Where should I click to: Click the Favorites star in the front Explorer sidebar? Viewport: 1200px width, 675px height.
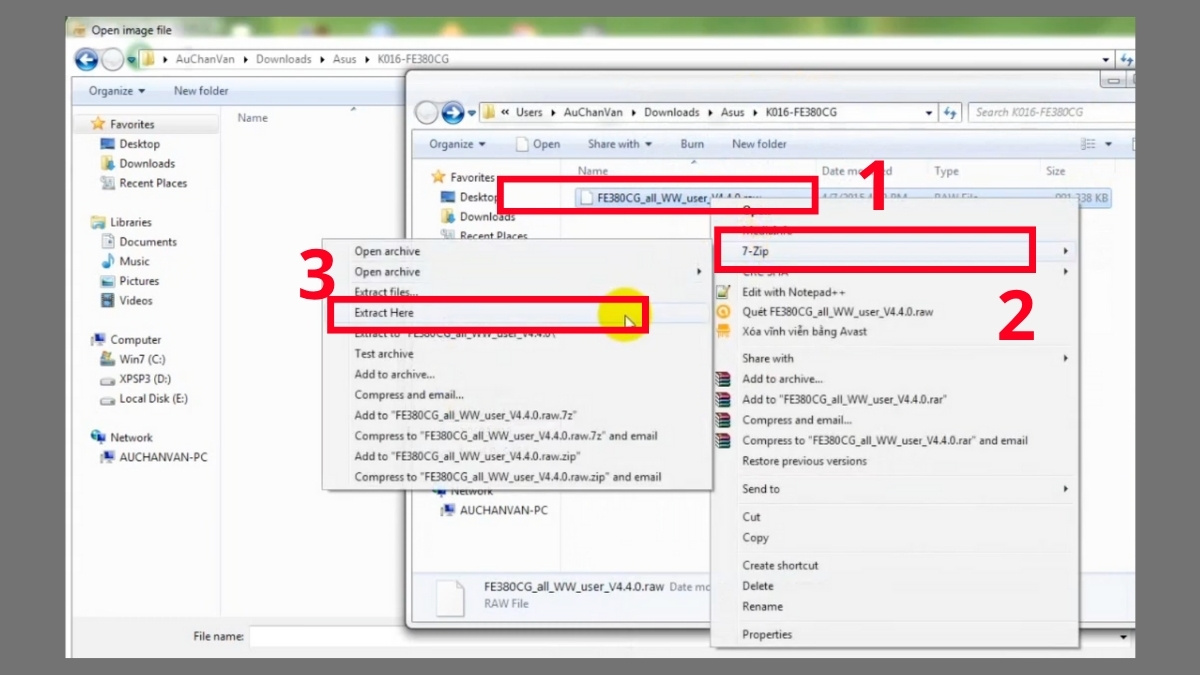tap(438, 177)
